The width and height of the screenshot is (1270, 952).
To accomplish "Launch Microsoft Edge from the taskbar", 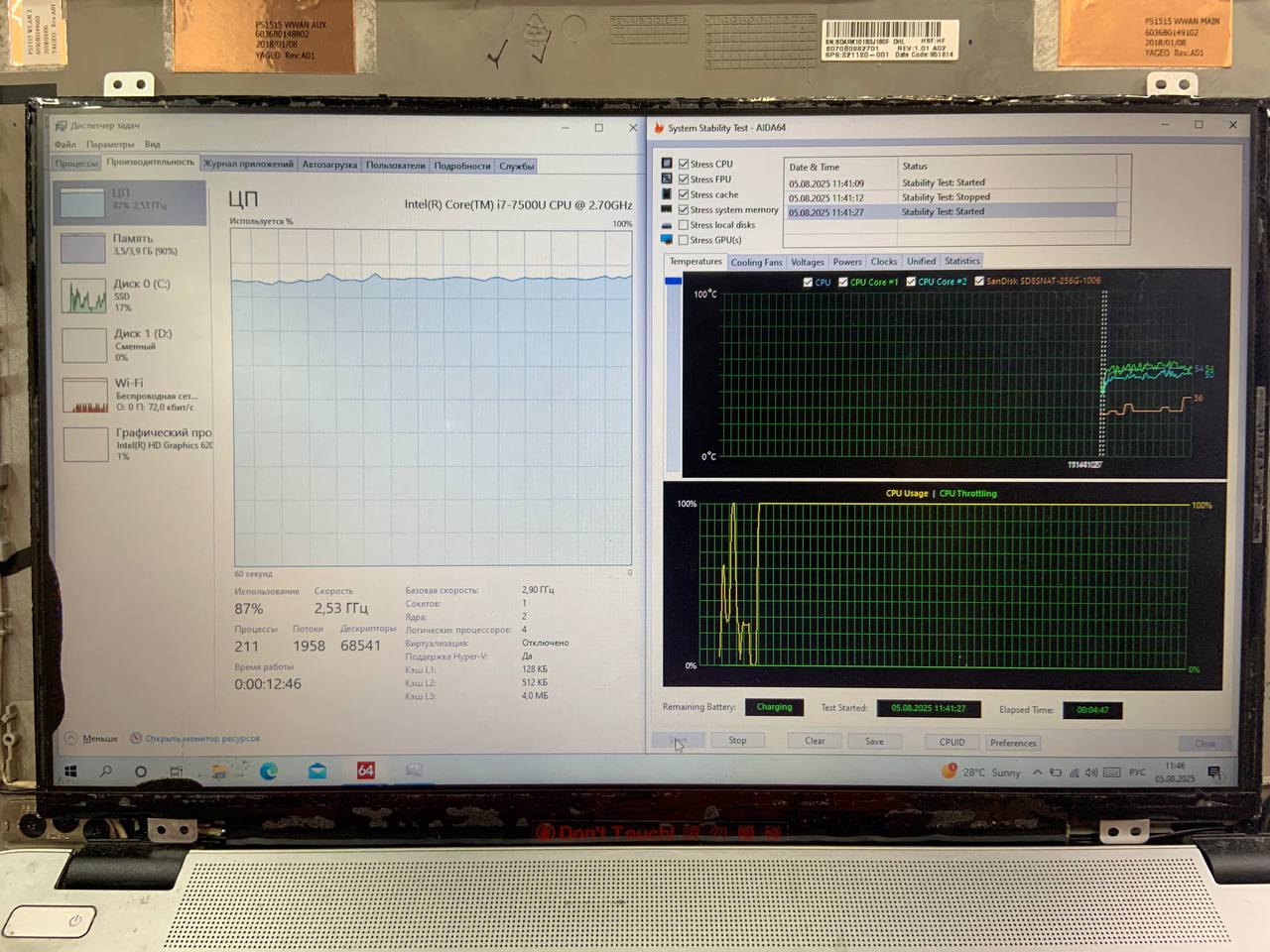I will [269, 772].
